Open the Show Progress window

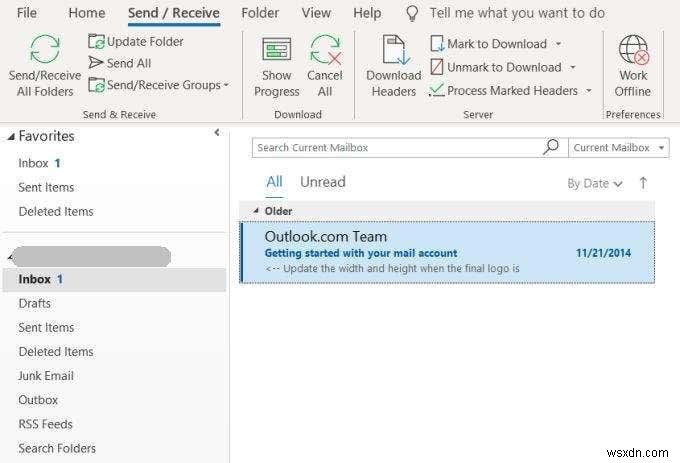click(276, 67)
